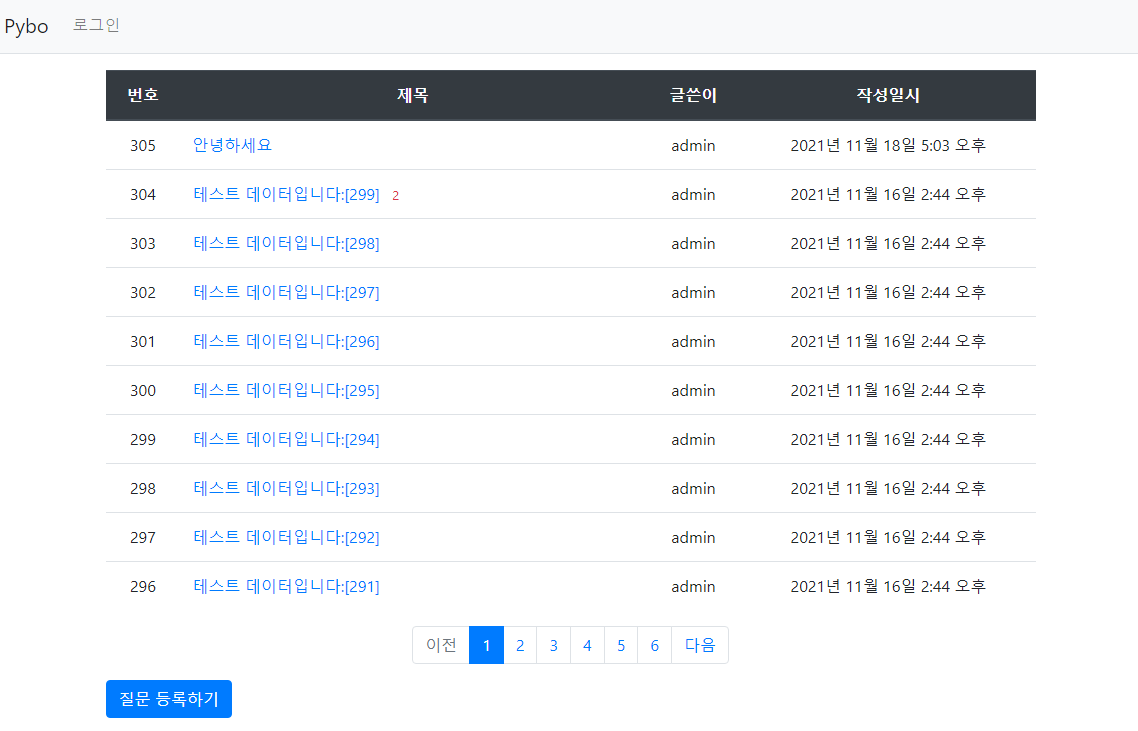This screenshot has height=731, width=1138.
Task: Click row number 303 cell
Action: tap(143, 243)
